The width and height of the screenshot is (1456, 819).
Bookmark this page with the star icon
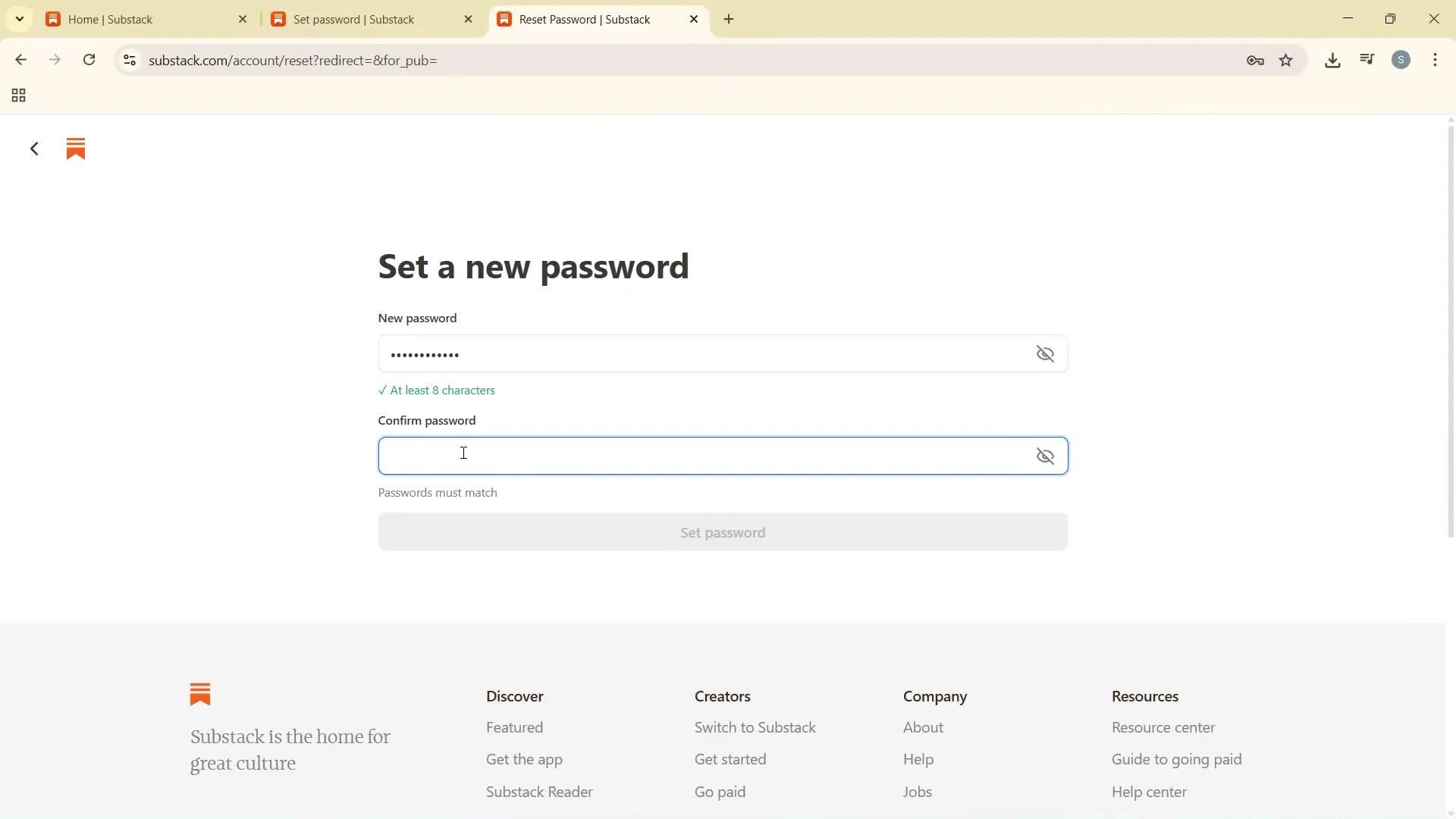[1287, 61]
